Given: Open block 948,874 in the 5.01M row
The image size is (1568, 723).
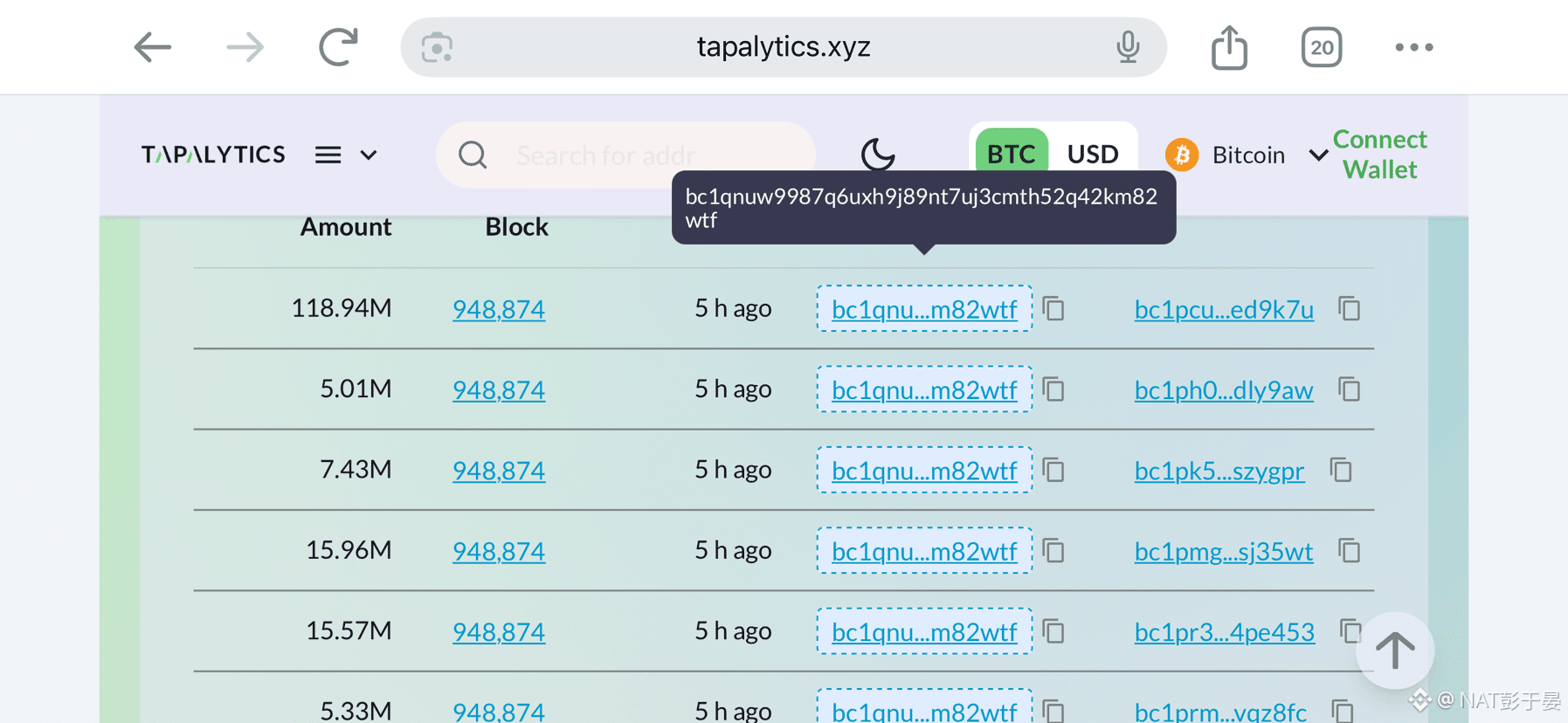Looking at the screenshot, I should click(499, 389).
